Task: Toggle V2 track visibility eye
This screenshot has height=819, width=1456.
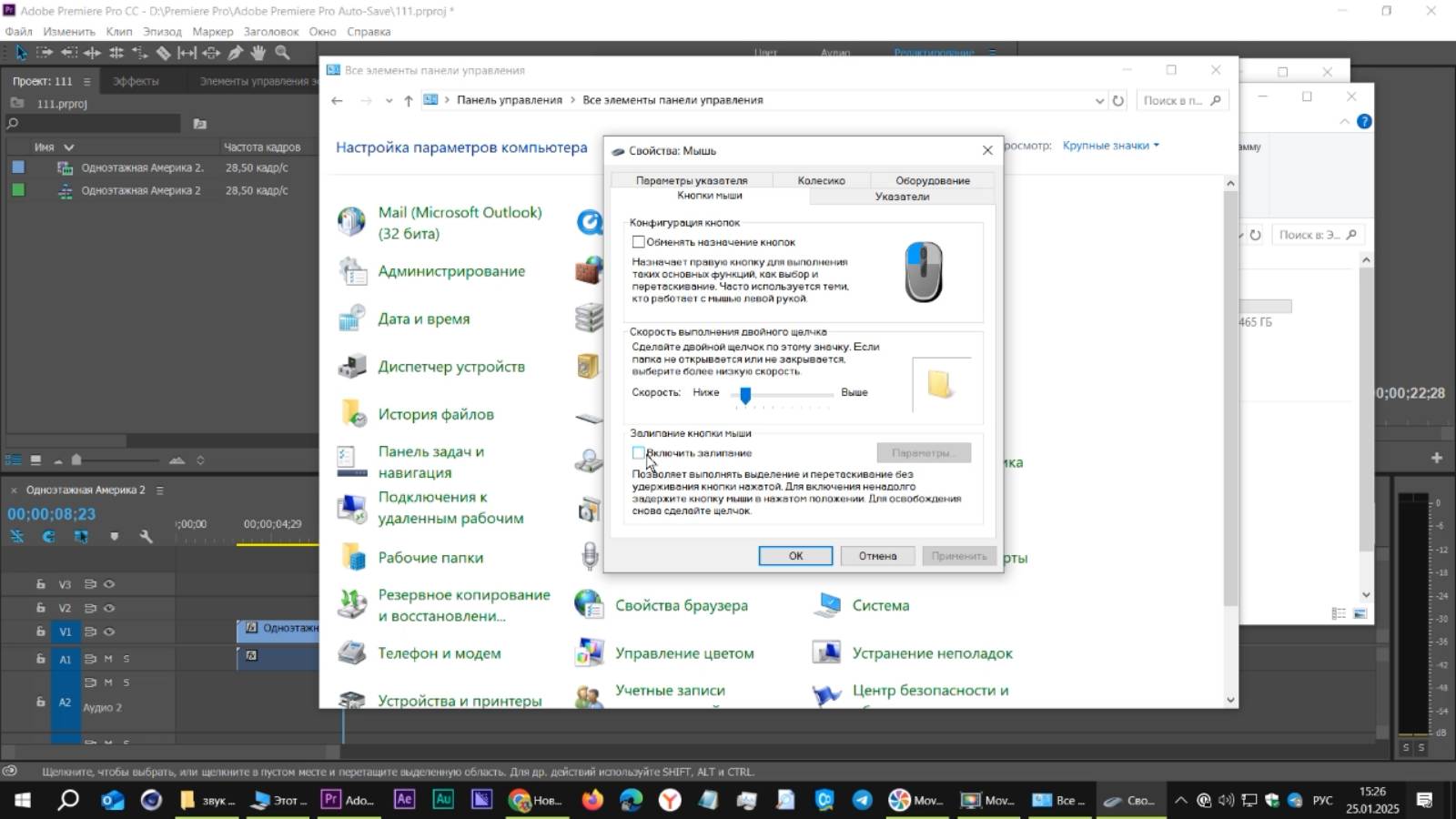Action: click(109, 608)
